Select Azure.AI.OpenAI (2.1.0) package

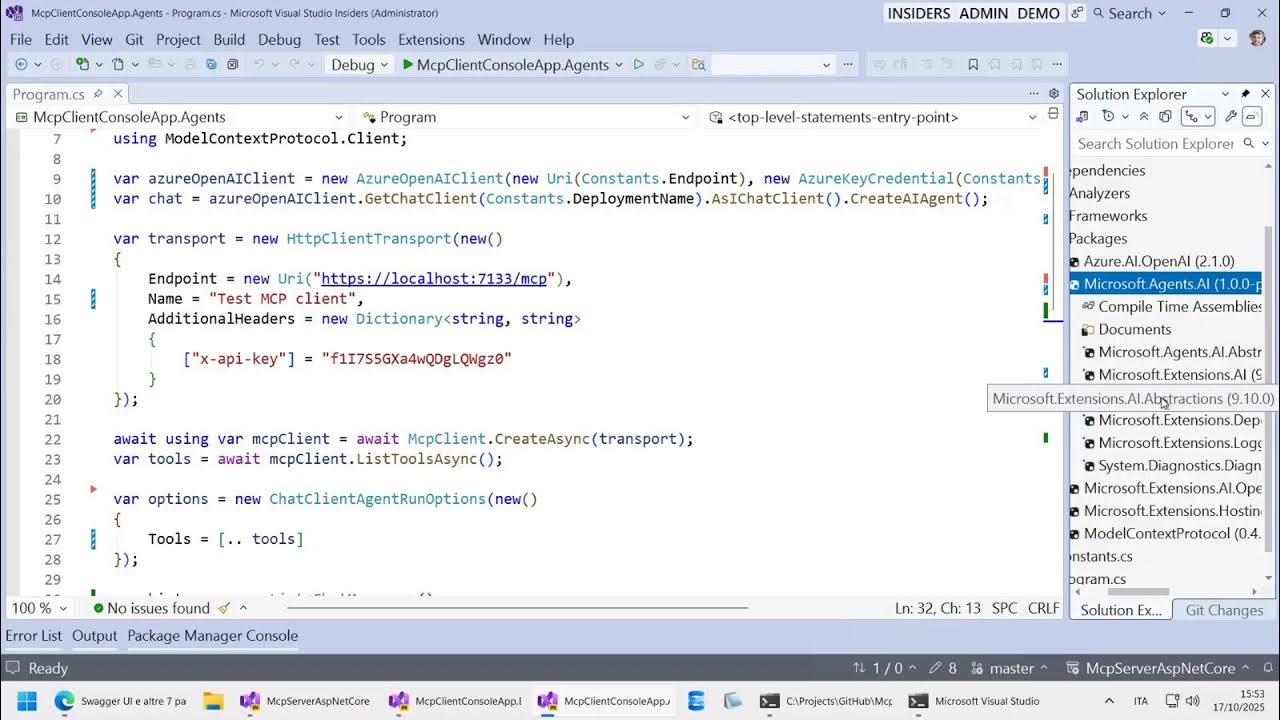pyautogui.click(x=1159, y=261)
